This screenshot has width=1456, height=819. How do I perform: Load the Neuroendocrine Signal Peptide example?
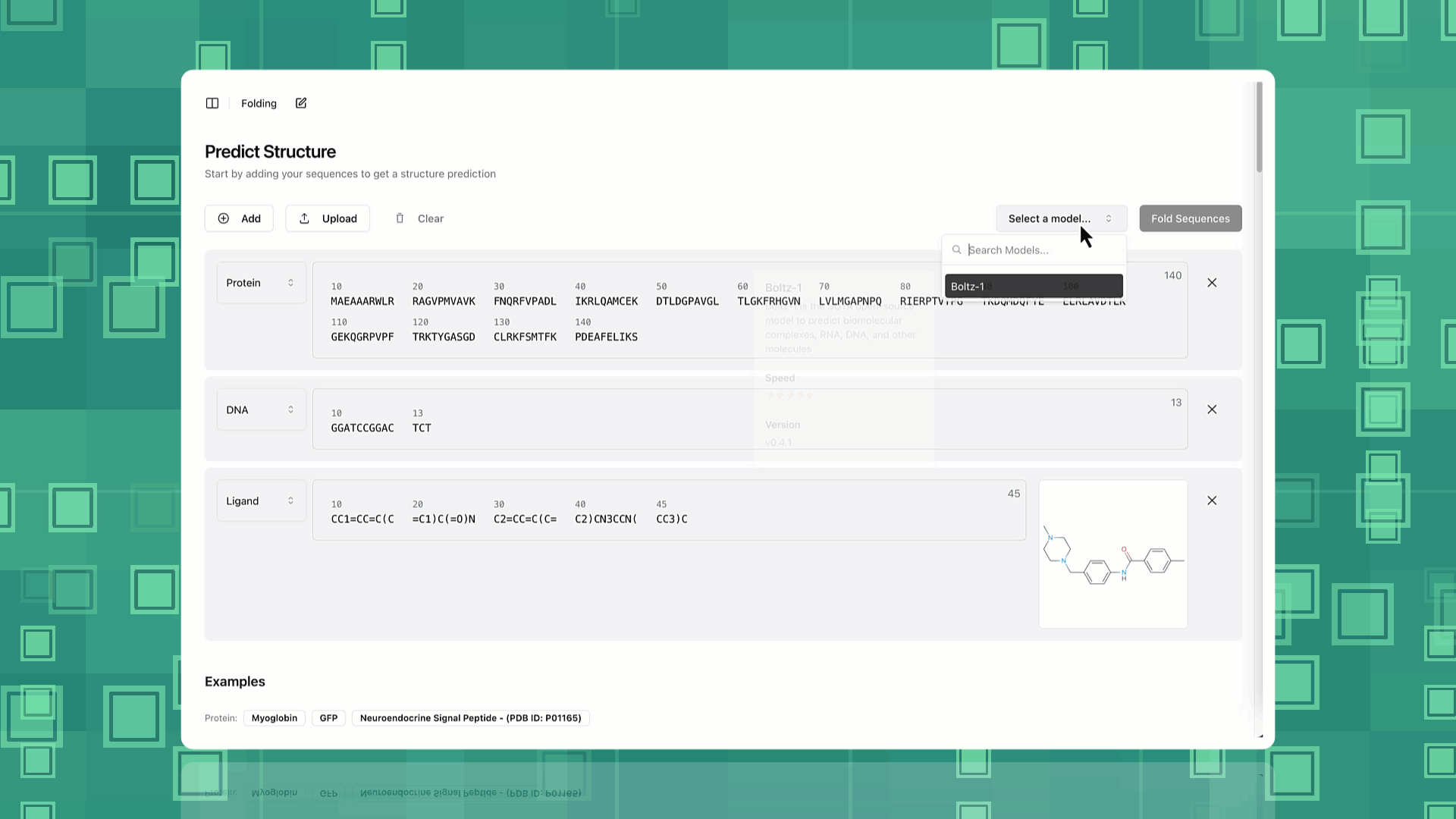click(470, 718)
